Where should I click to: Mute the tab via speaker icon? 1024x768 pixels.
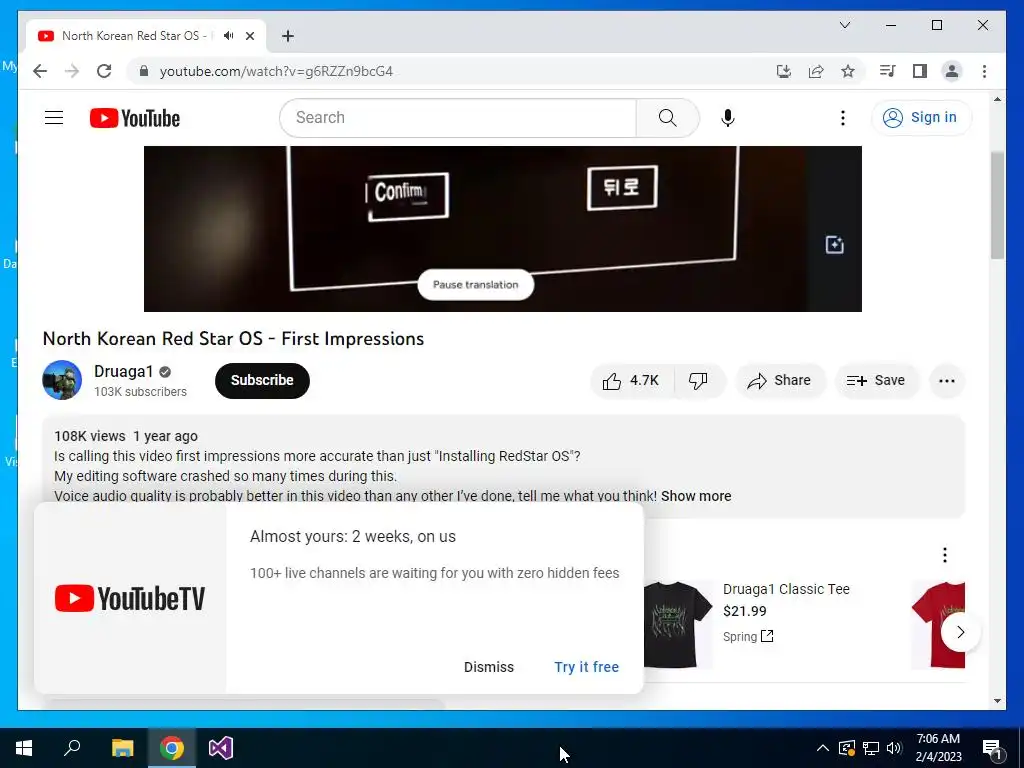click(228, 36)
